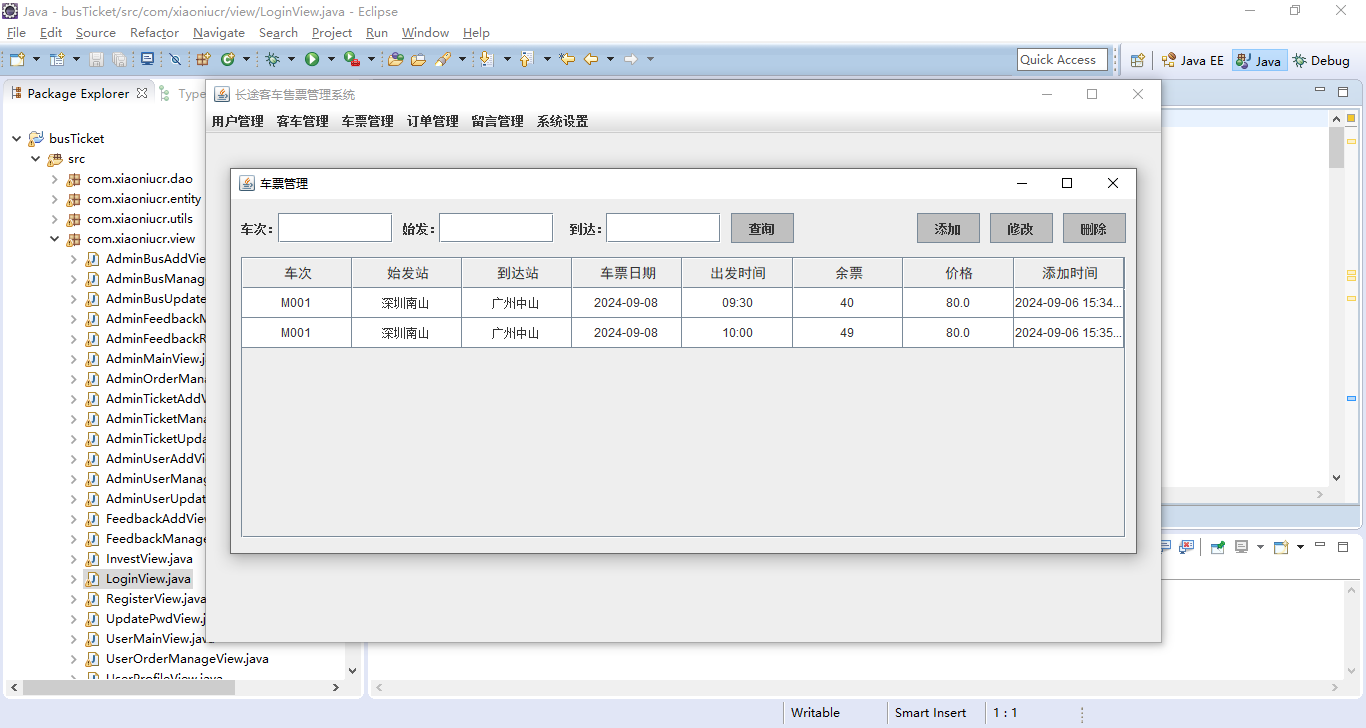This screenshot has width=1366, height=728.
Task: Click the Open Task folder icon
Action: pos(418,60)
